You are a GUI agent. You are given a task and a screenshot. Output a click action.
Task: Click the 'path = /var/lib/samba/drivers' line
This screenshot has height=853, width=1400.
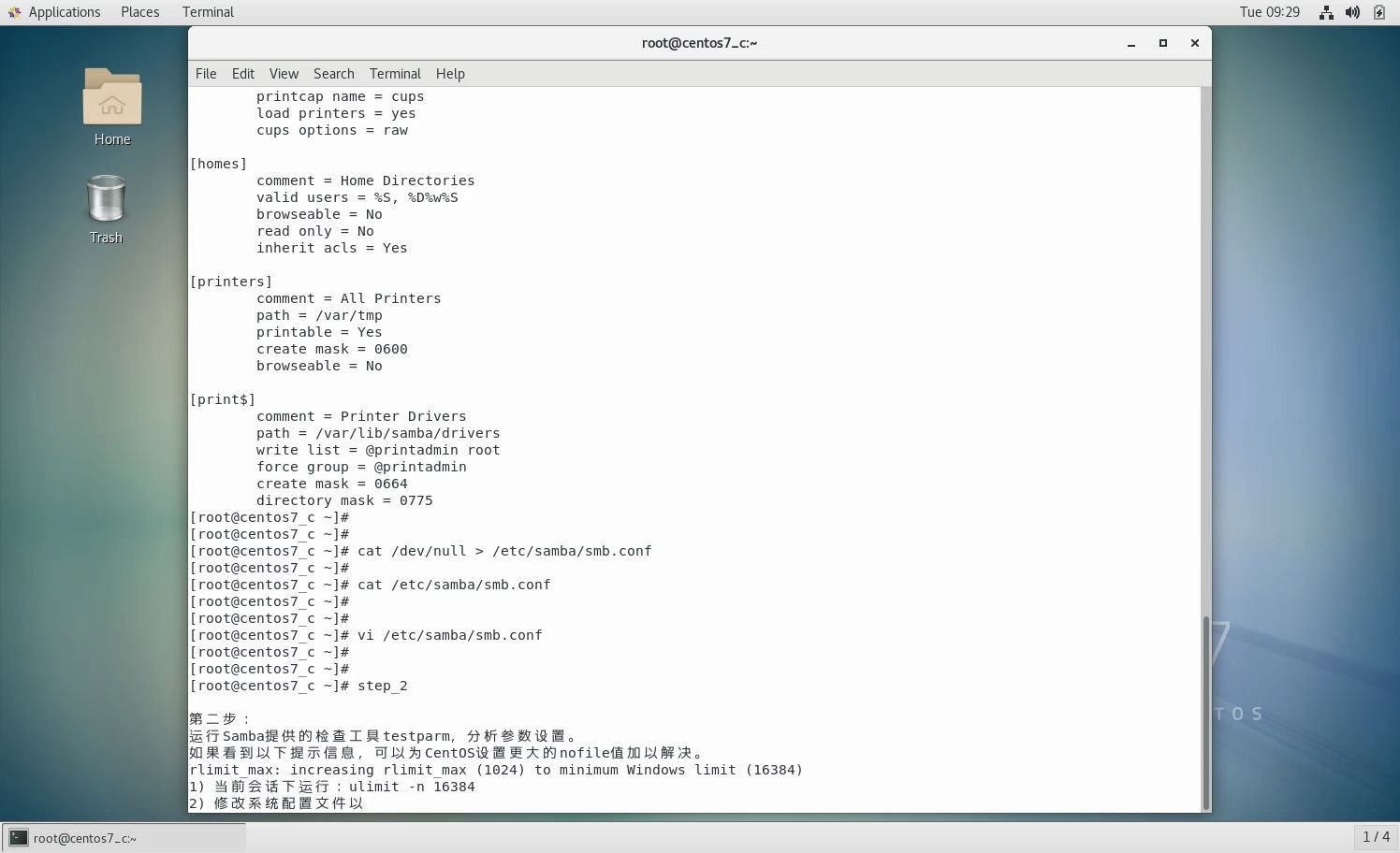click(378, 433)
